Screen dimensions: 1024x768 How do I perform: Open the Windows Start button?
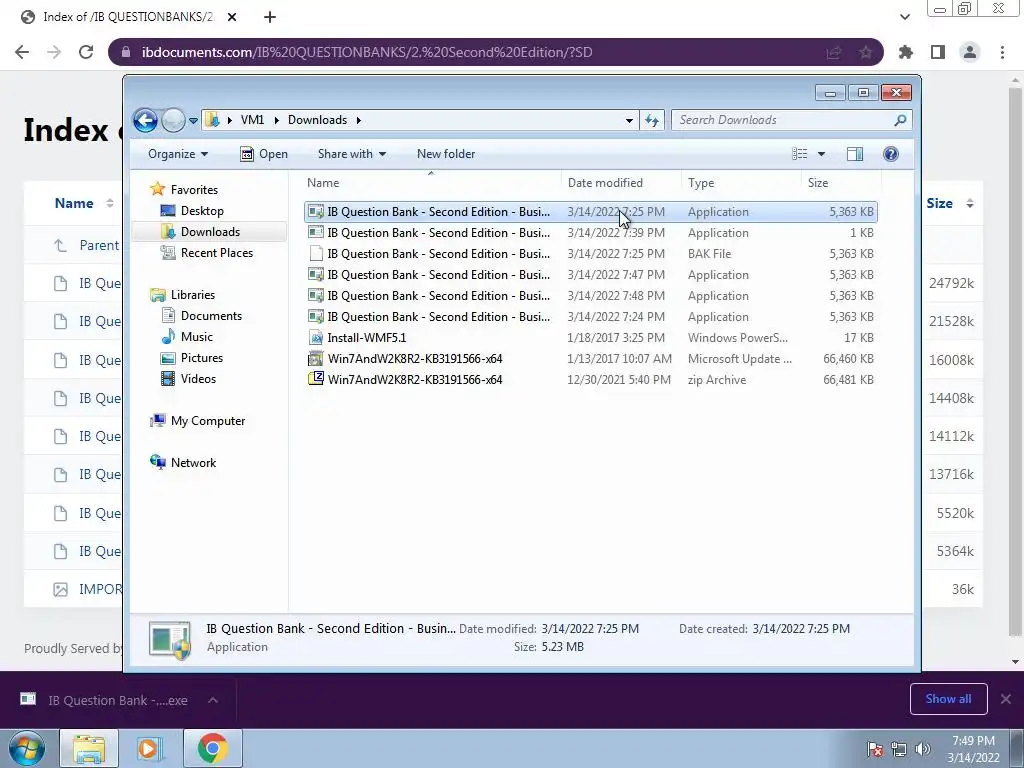coord(26,748)
